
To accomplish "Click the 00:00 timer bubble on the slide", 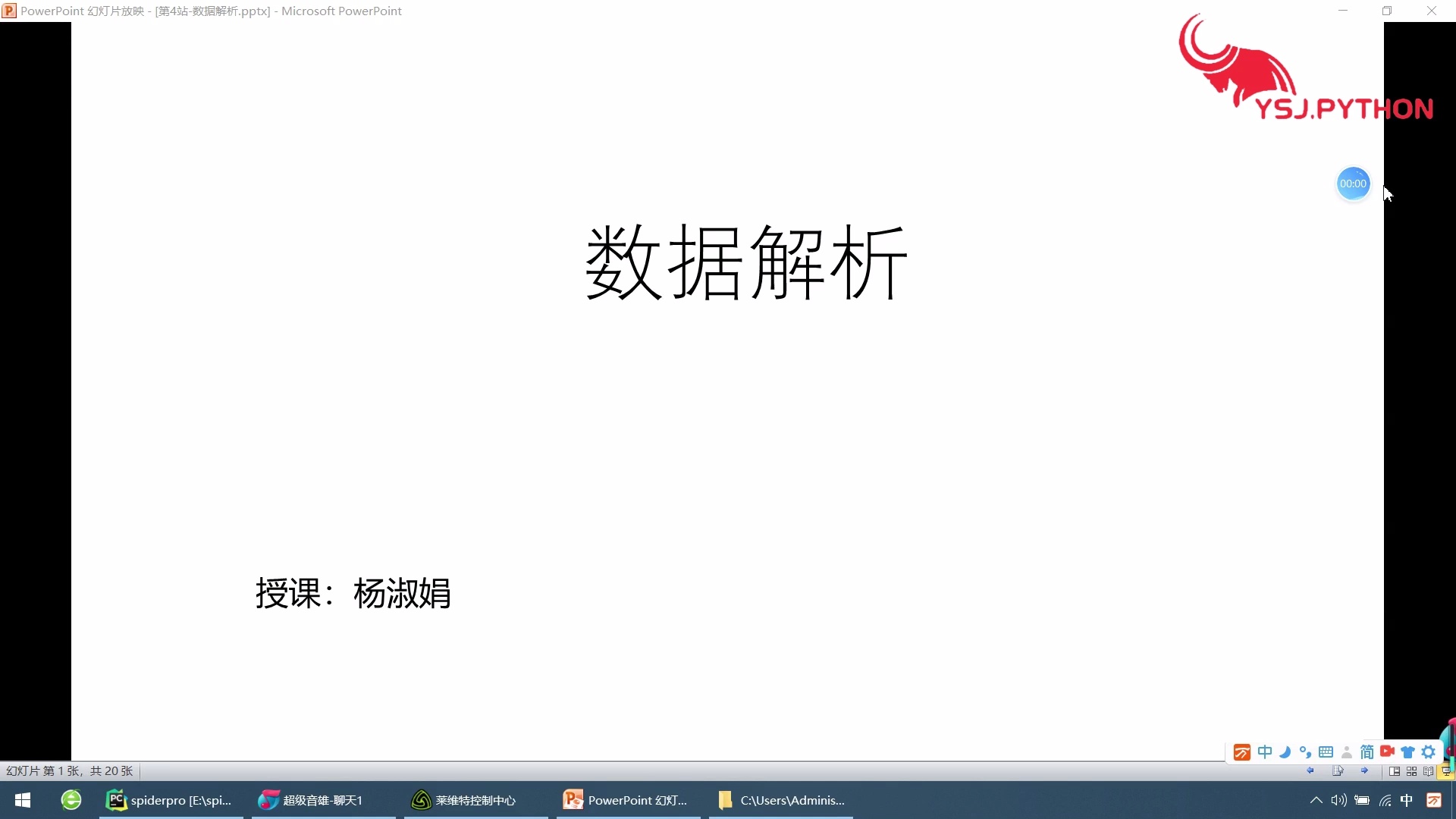I will tap(1353, 184).
